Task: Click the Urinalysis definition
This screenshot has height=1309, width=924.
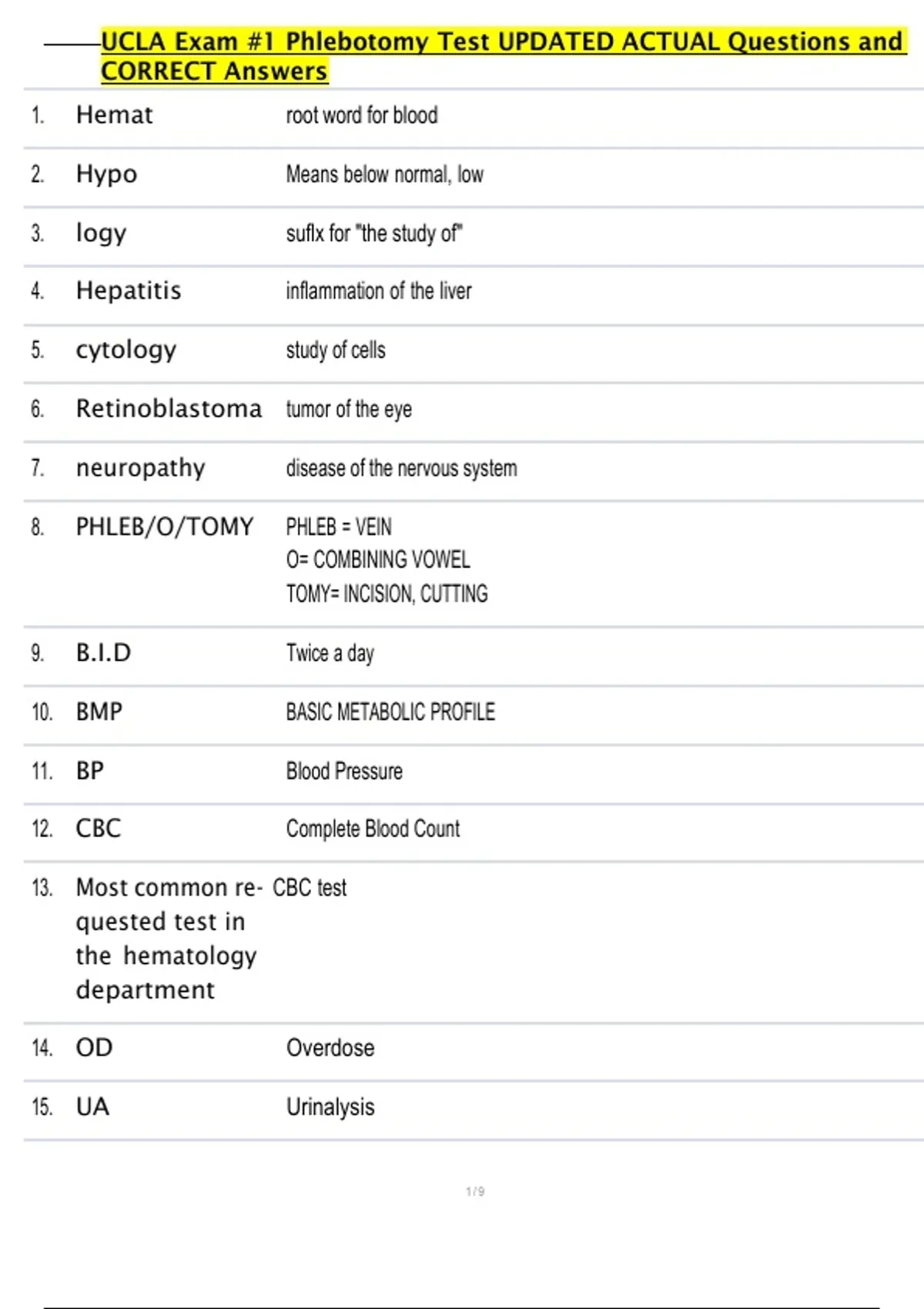Action: 330,1107
